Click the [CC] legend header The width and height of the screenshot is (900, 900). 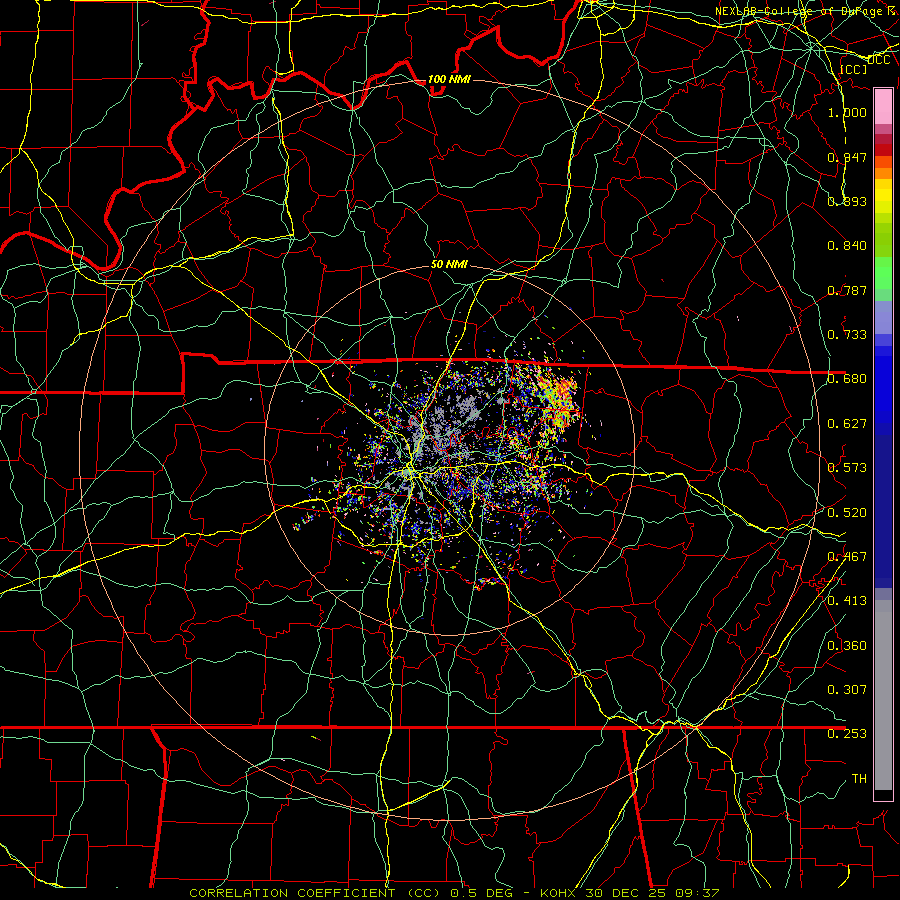[x=854, y=69]
